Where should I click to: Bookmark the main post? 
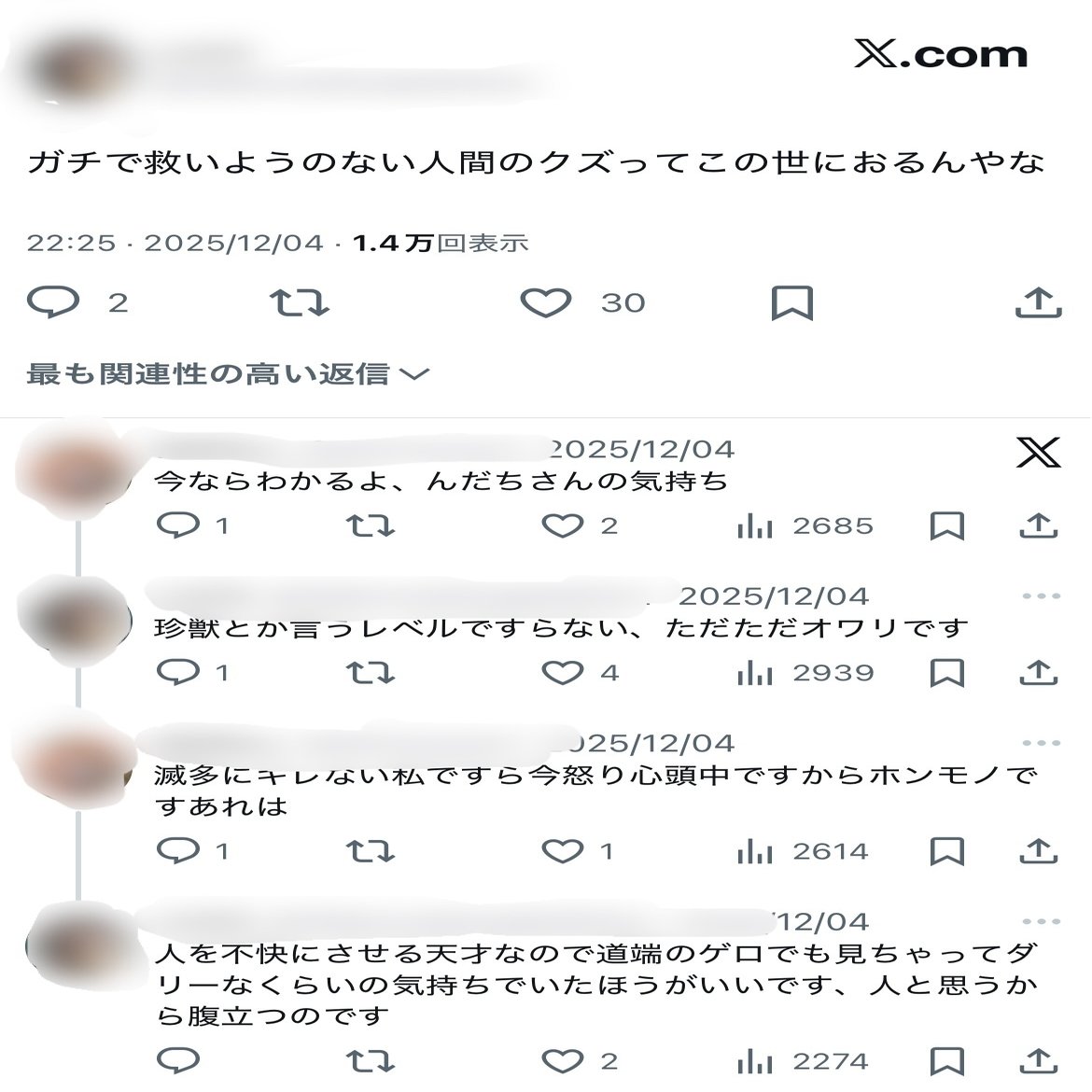791,303
